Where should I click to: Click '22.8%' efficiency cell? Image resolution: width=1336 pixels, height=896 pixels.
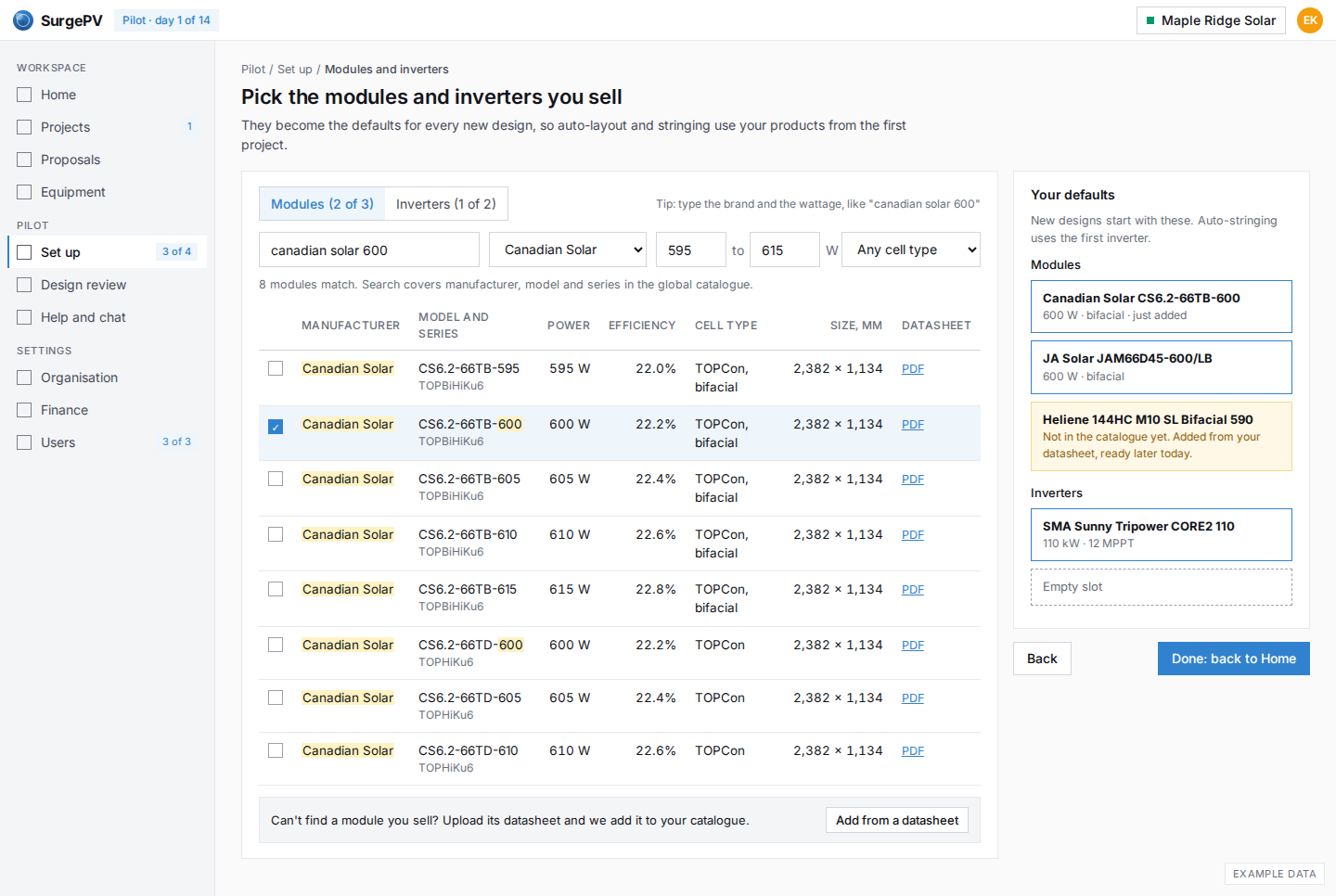(656, 589)
